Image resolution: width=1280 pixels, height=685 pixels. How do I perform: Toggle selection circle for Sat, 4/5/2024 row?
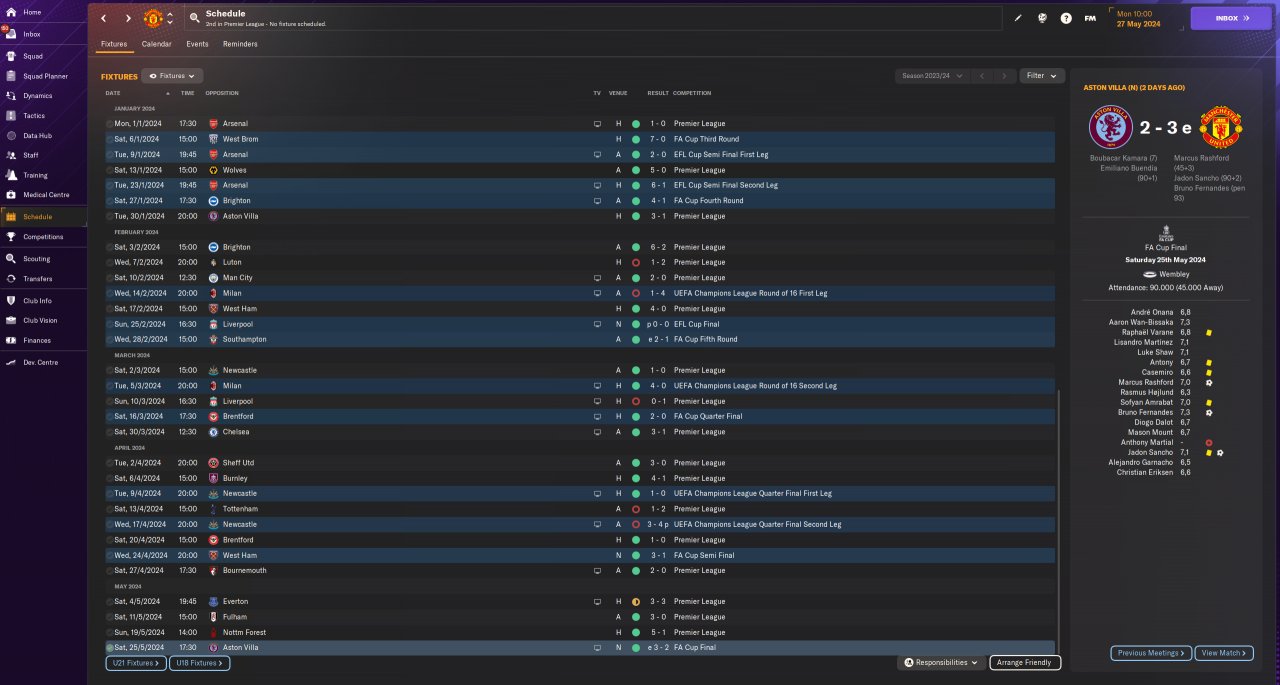[x=109, y=602]
